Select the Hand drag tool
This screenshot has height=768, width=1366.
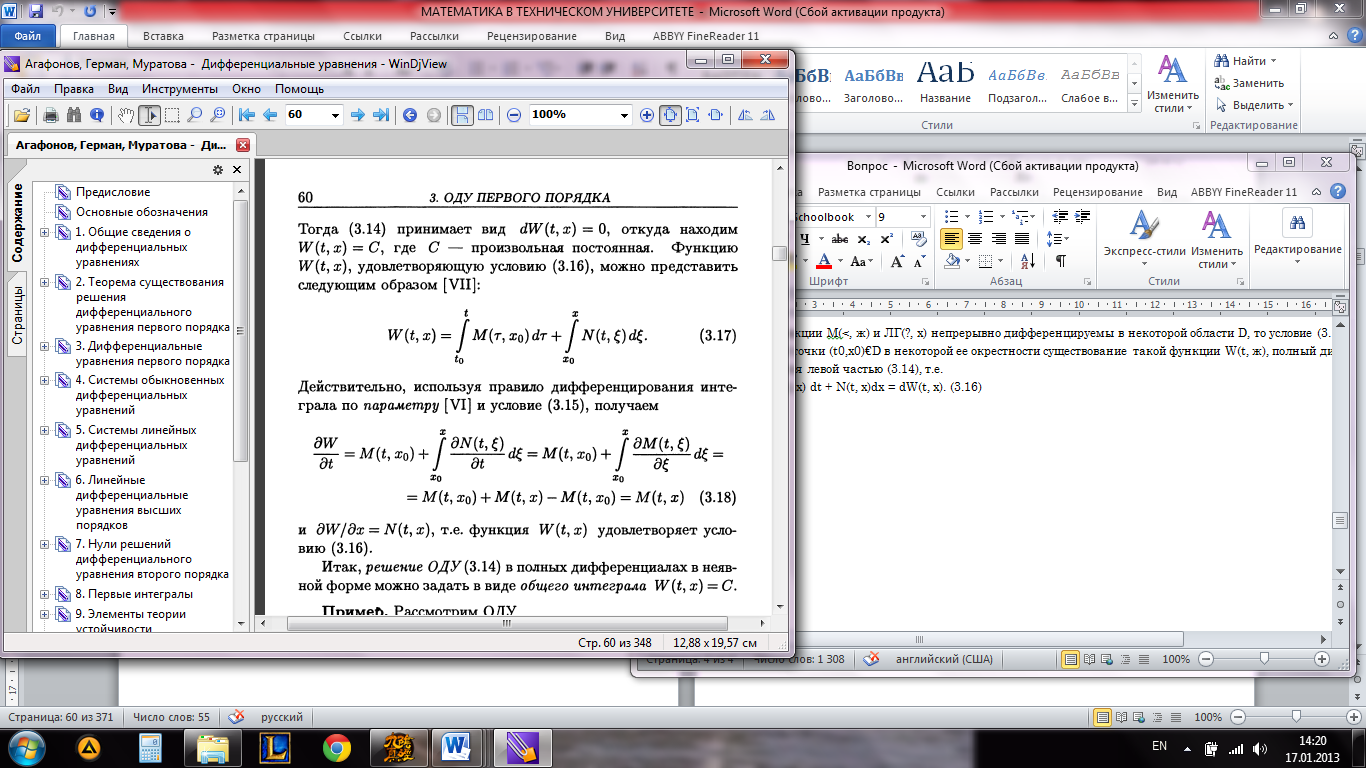point(127,115)
